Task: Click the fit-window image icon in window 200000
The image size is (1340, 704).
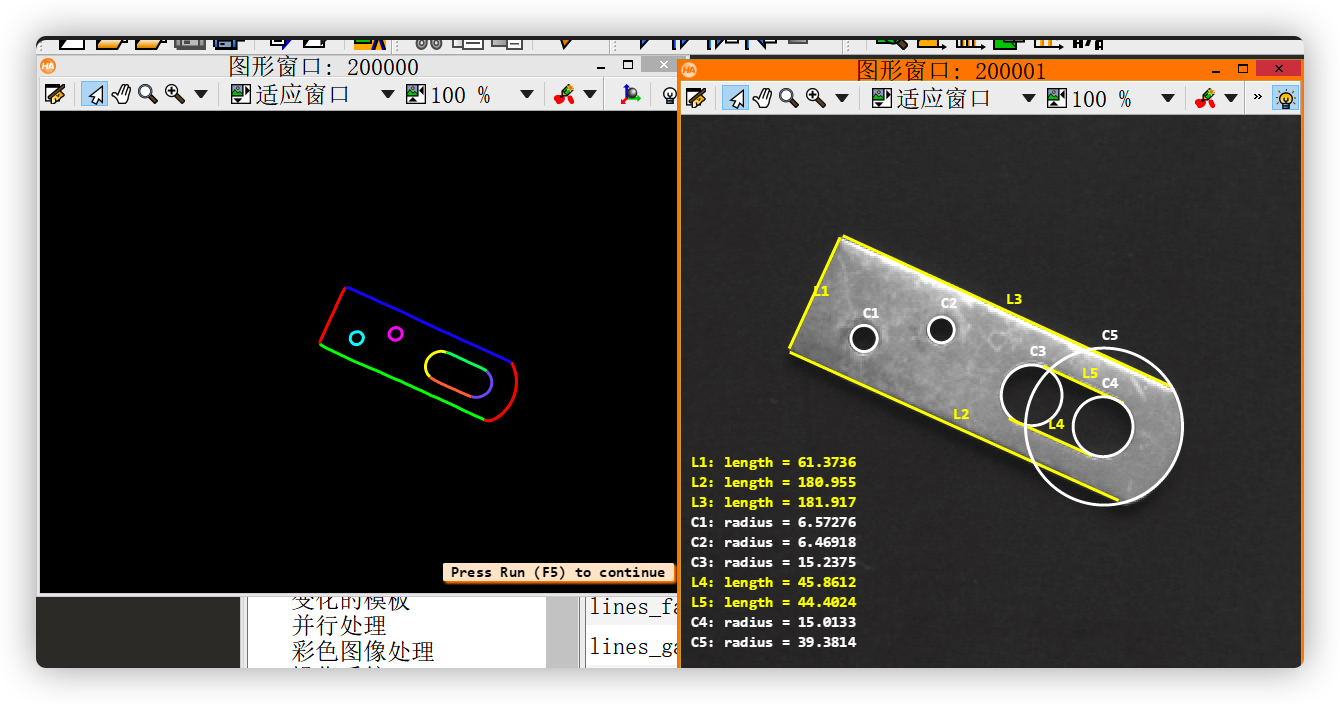Action: pos(241,94)
